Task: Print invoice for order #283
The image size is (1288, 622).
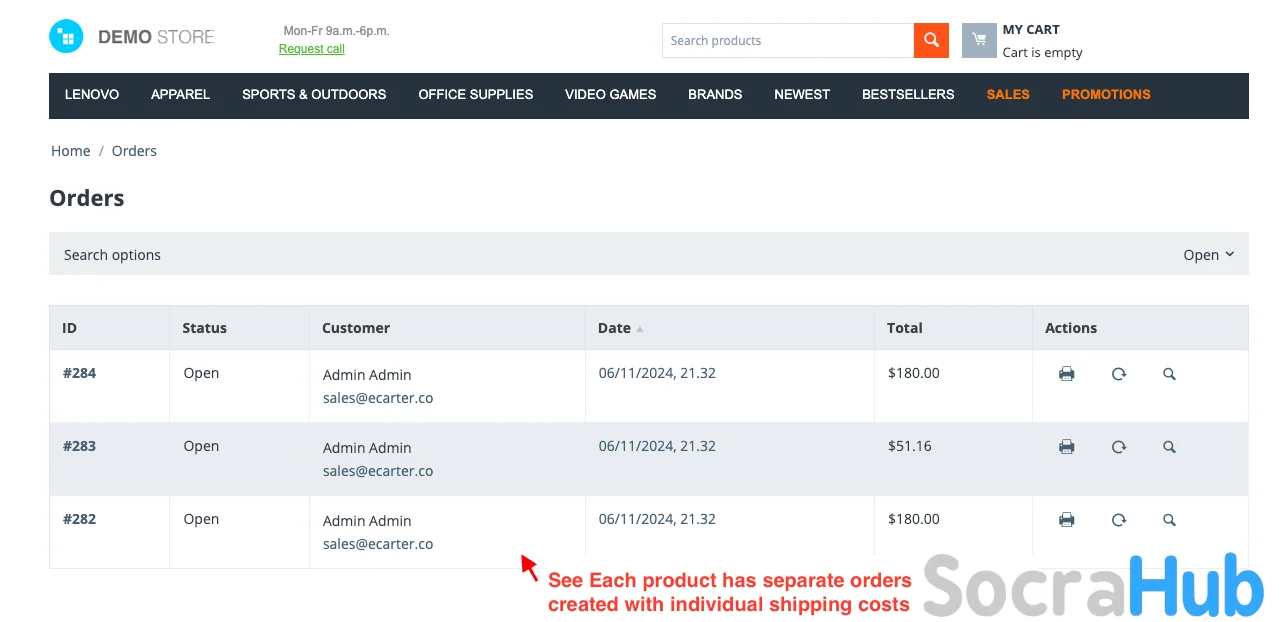Action: coord(1067,447)
